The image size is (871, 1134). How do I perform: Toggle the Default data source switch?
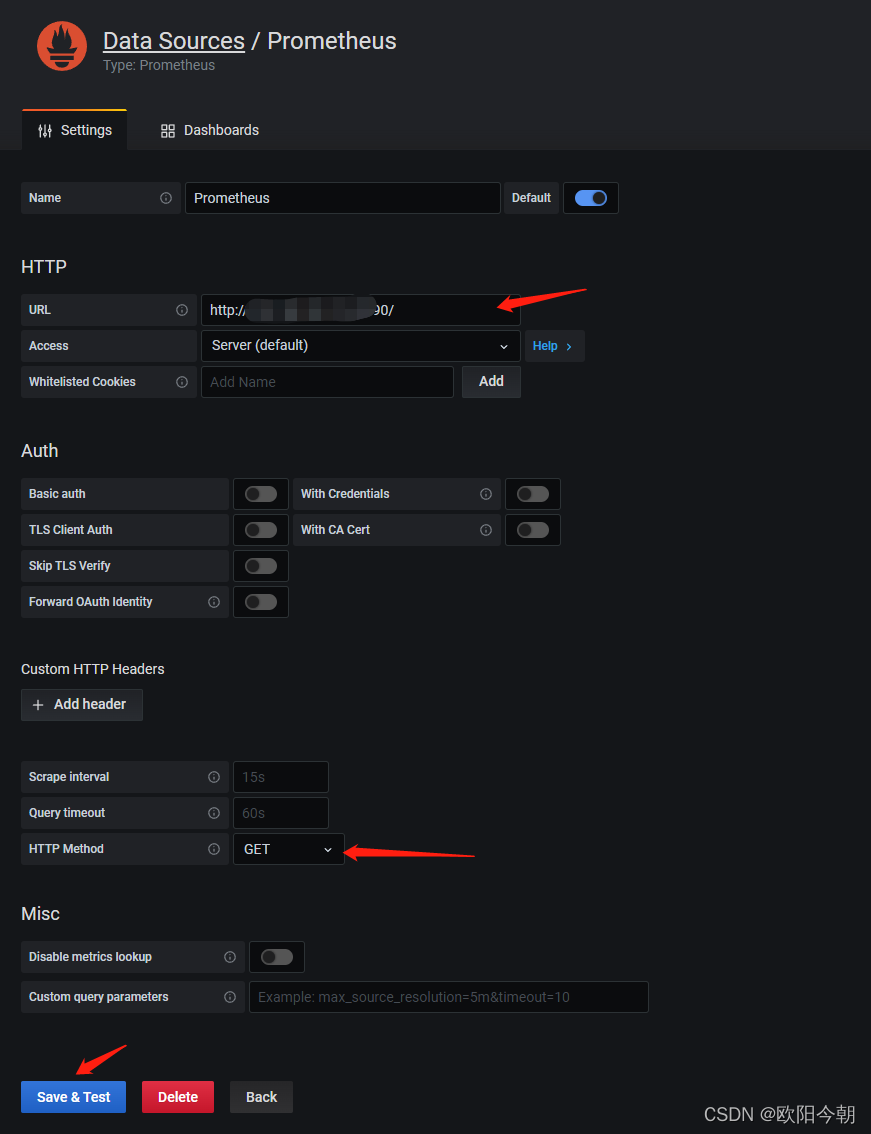point(590,198)
